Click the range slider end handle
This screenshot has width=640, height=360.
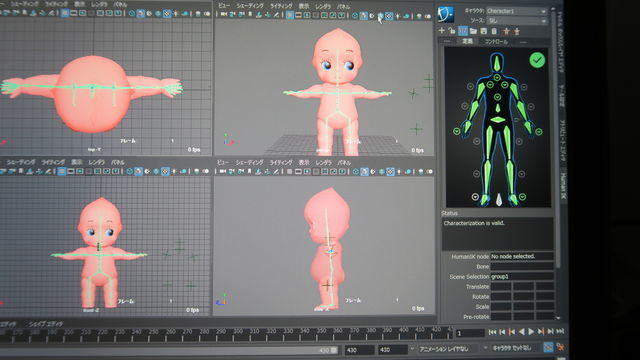tap(334, 350)
